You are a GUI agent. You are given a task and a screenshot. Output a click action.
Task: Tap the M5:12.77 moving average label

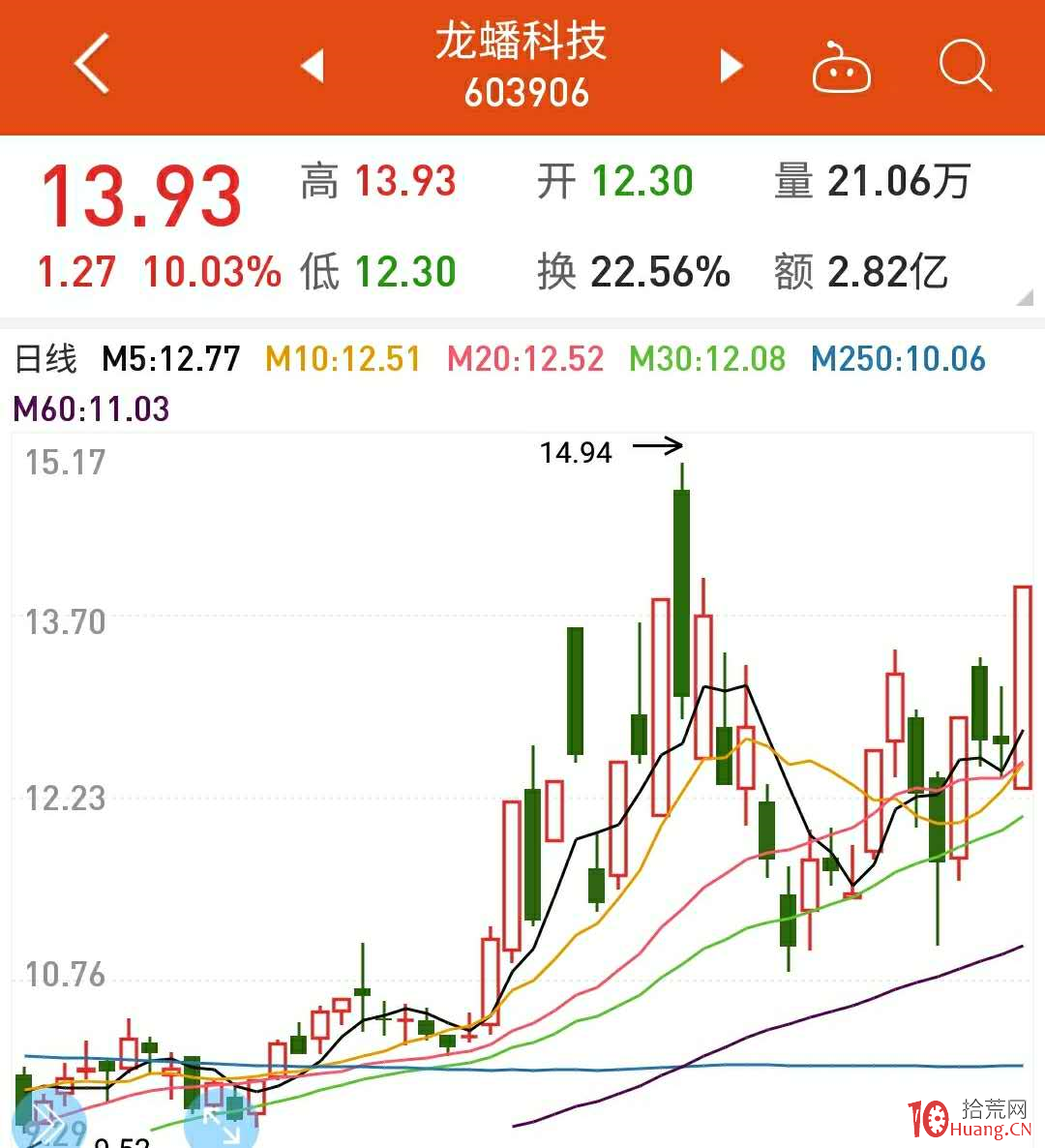click(x=171, y=359)
